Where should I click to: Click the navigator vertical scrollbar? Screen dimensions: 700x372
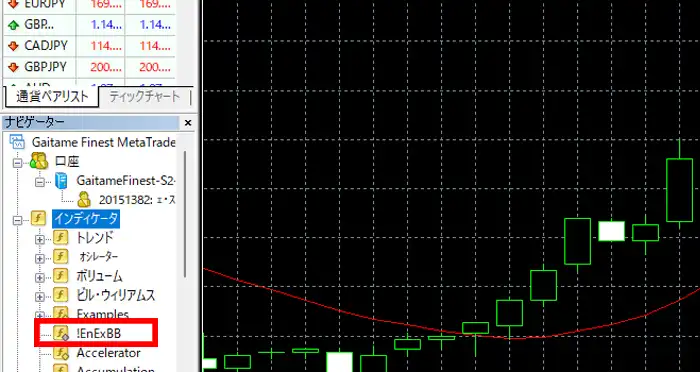pyautogui.click(x=185, y=214)
